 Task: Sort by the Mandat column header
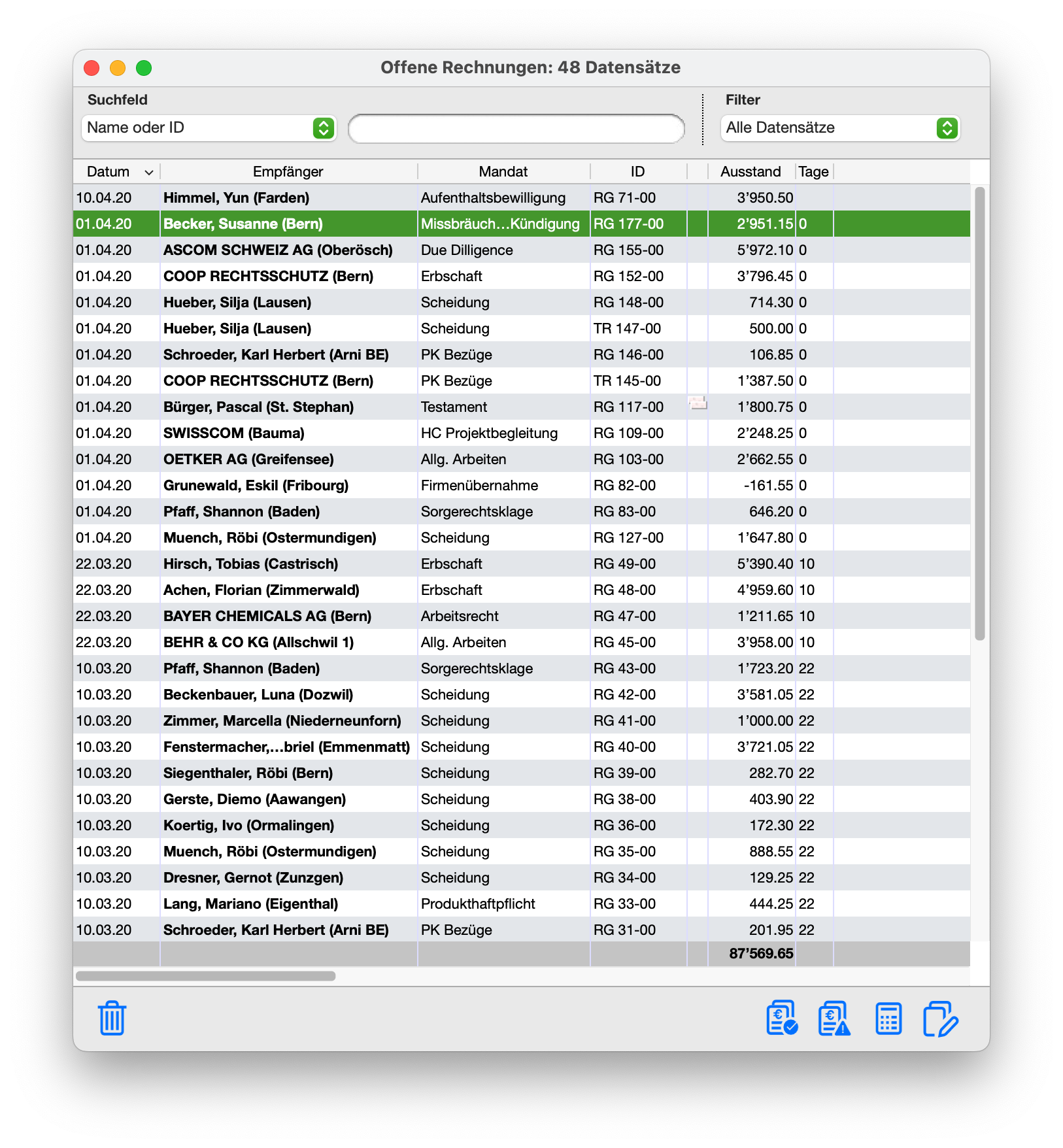click(x=503, y=172)
